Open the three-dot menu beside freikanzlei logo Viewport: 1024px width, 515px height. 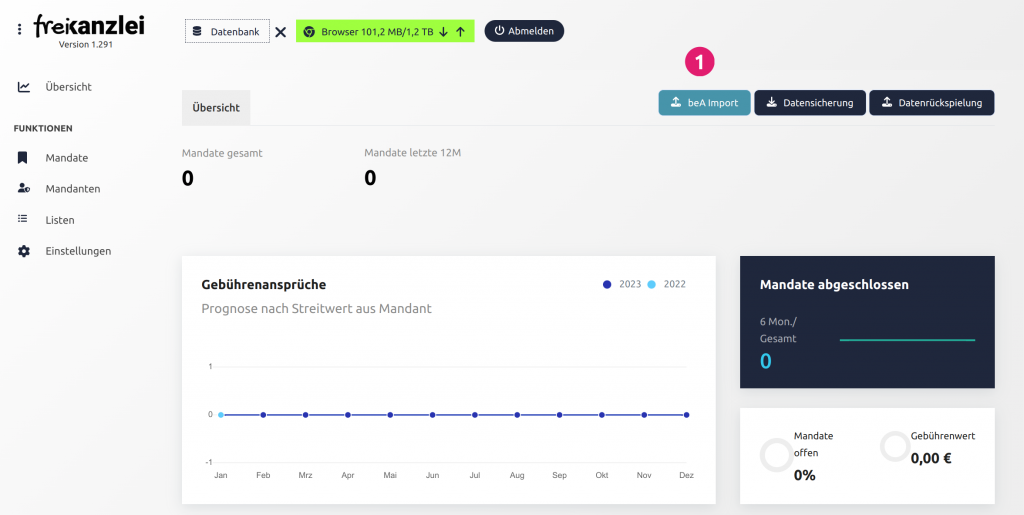(20, 29)
